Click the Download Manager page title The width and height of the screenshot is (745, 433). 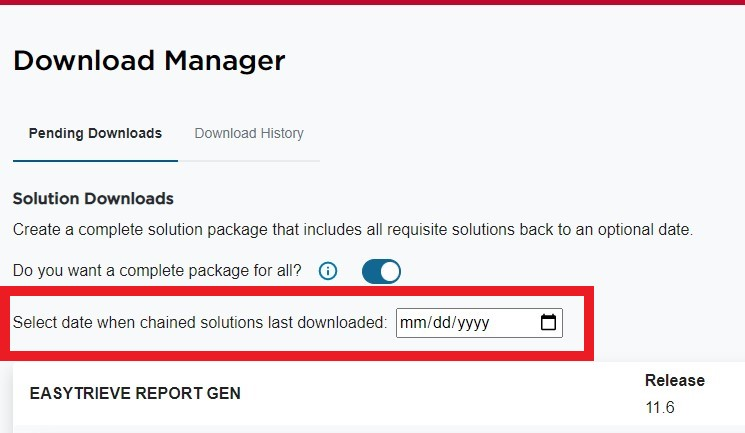149,61
